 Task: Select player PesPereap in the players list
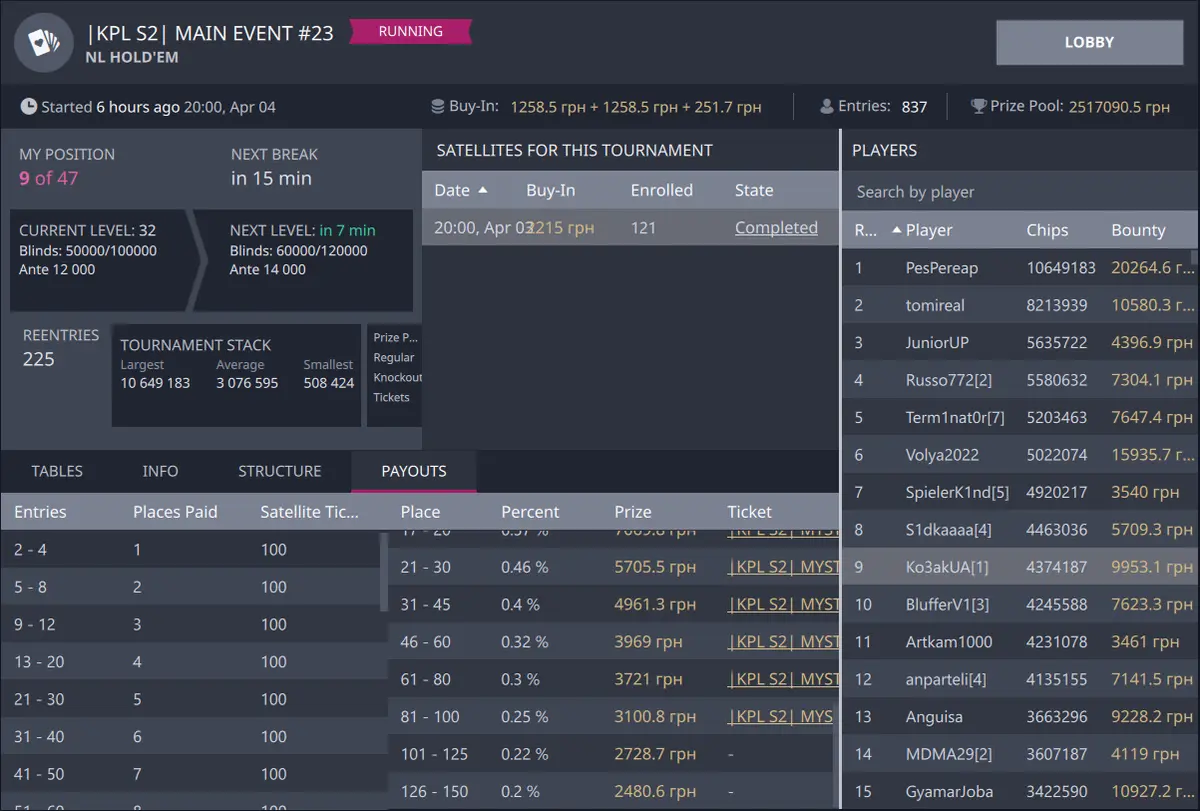coord(941,268)
